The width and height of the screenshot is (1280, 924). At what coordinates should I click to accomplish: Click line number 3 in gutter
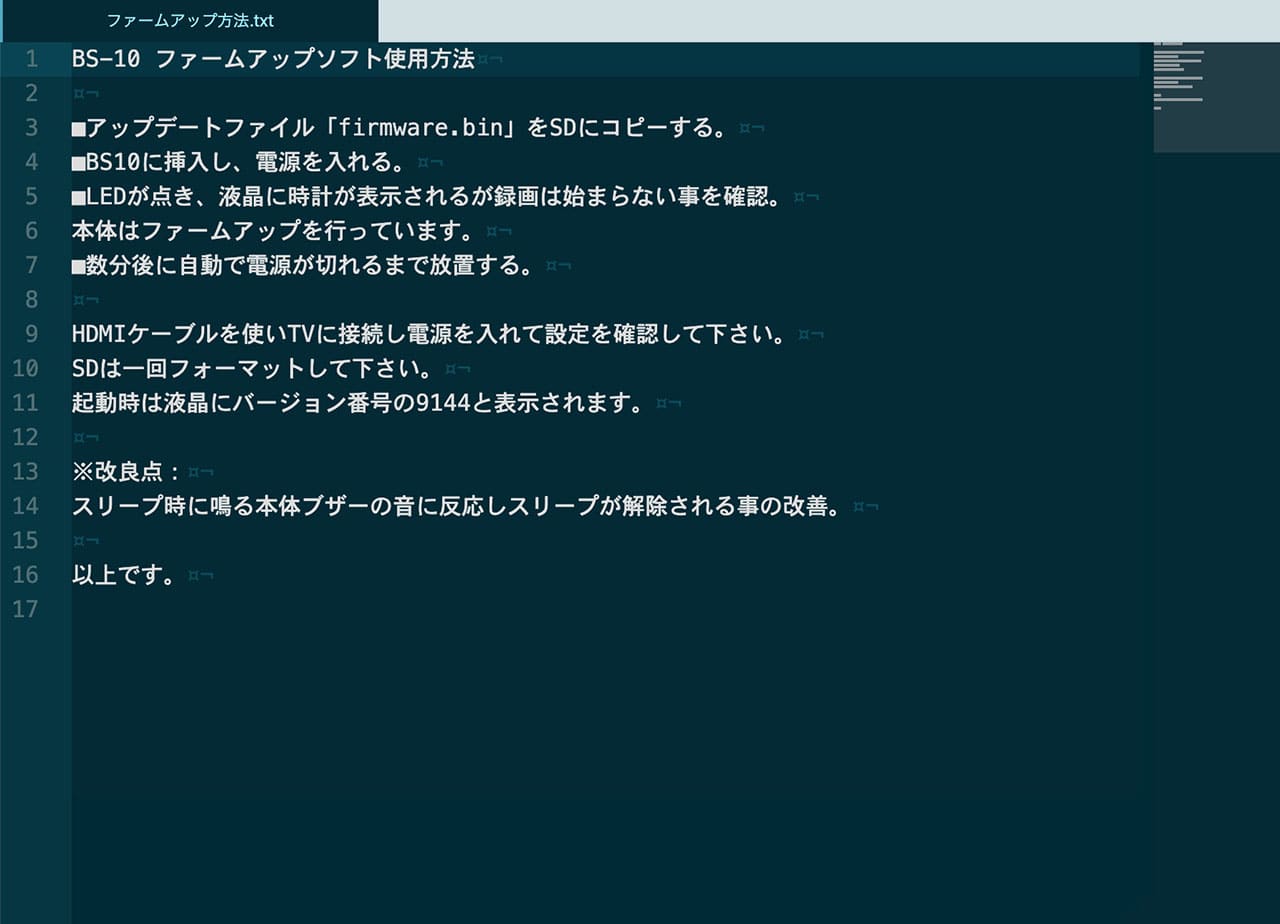click(31, 128)
